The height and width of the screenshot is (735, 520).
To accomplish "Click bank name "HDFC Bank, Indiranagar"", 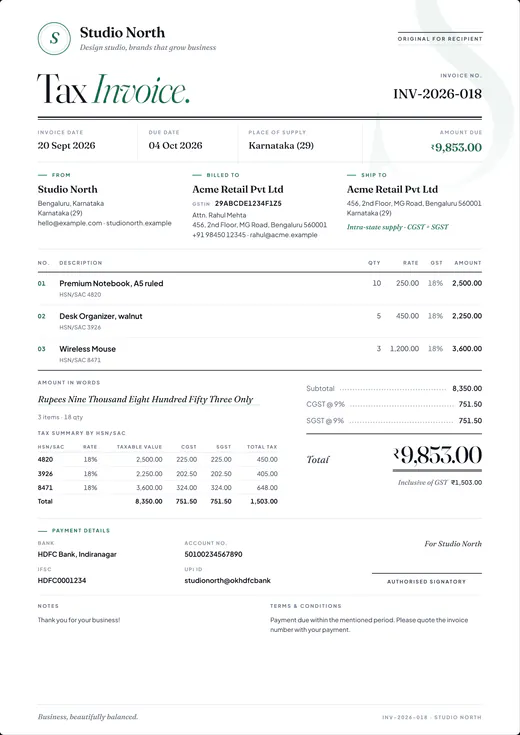I will click(77, 555).
